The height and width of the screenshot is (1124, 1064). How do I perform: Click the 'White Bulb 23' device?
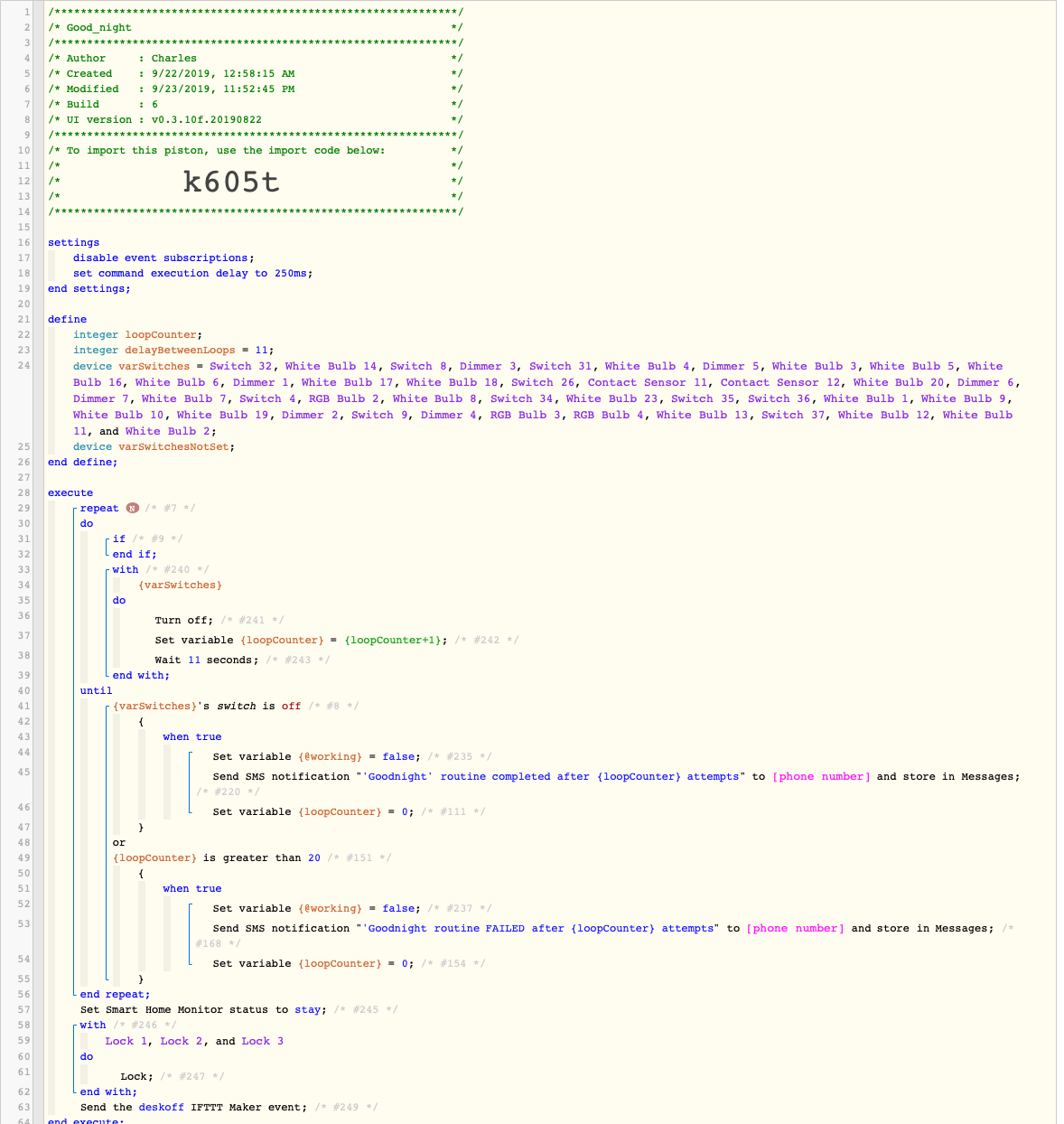tap(612, 398)
